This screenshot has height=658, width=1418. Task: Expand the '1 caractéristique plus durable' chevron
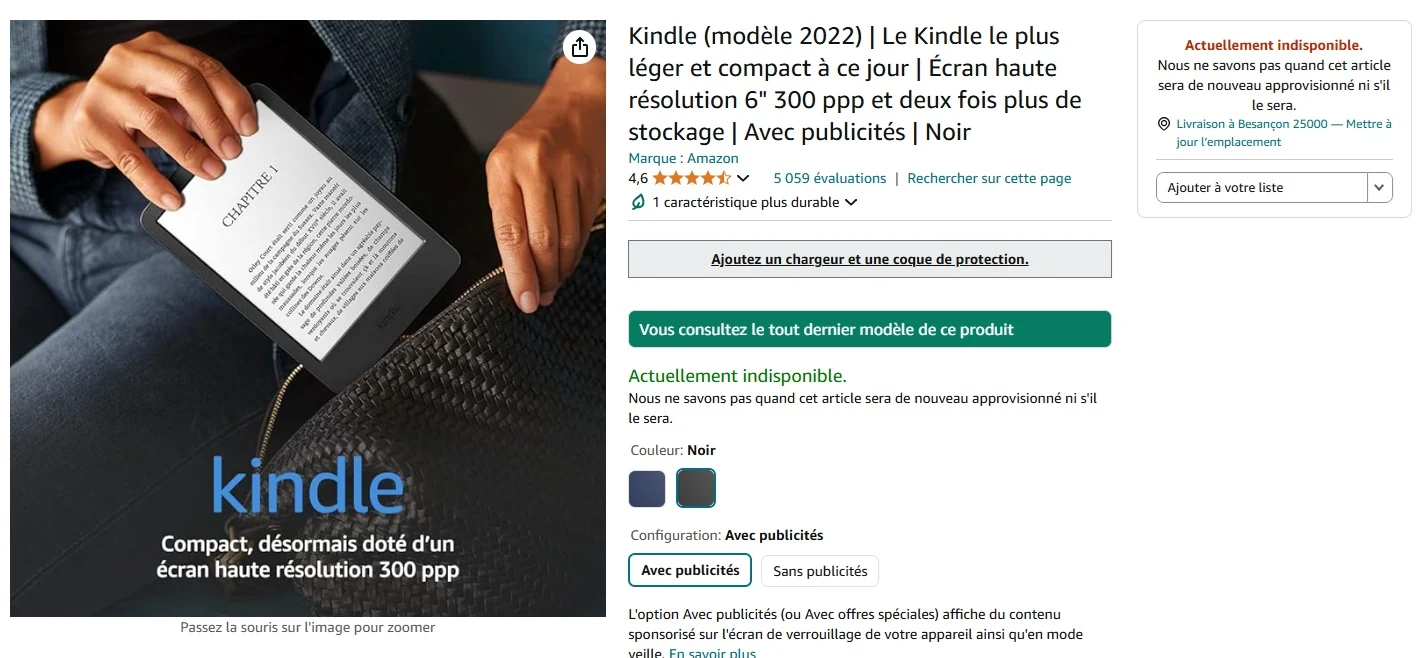point(851,202)
